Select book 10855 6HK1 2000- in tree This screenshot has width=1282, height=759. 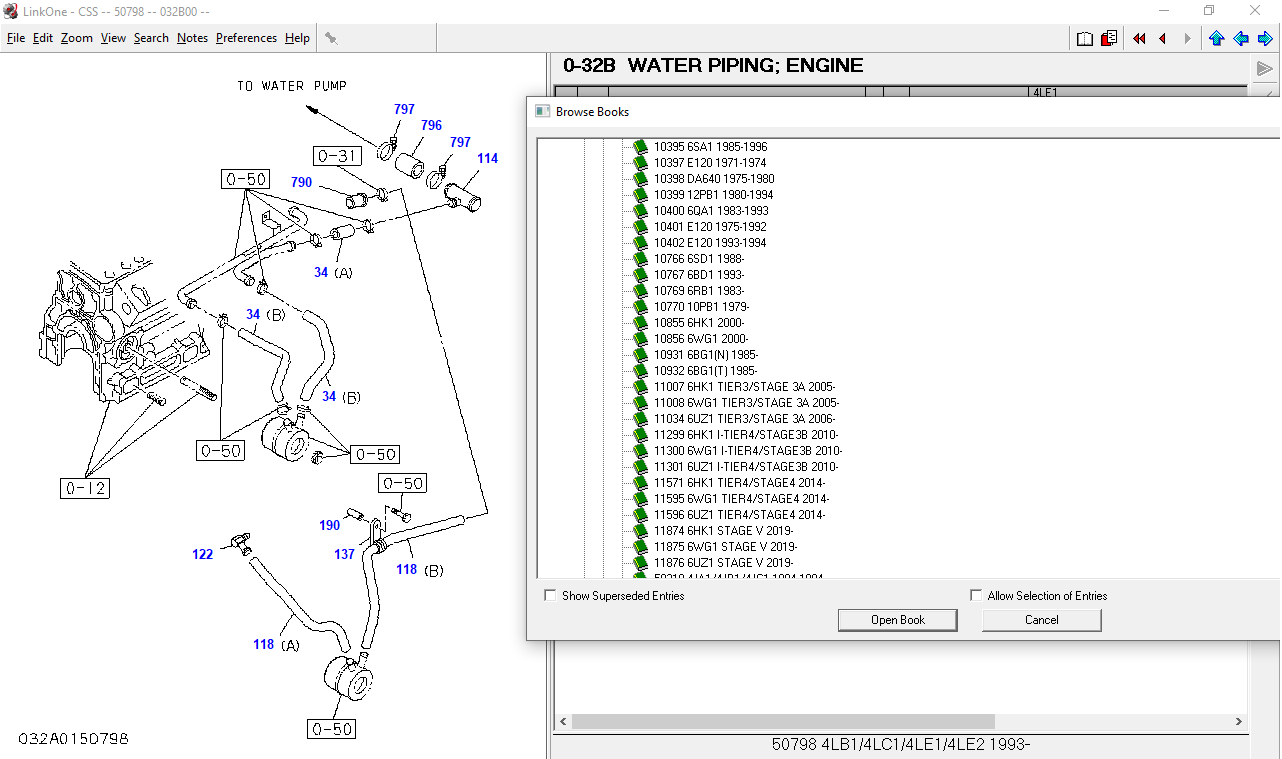tap(698, 323)
